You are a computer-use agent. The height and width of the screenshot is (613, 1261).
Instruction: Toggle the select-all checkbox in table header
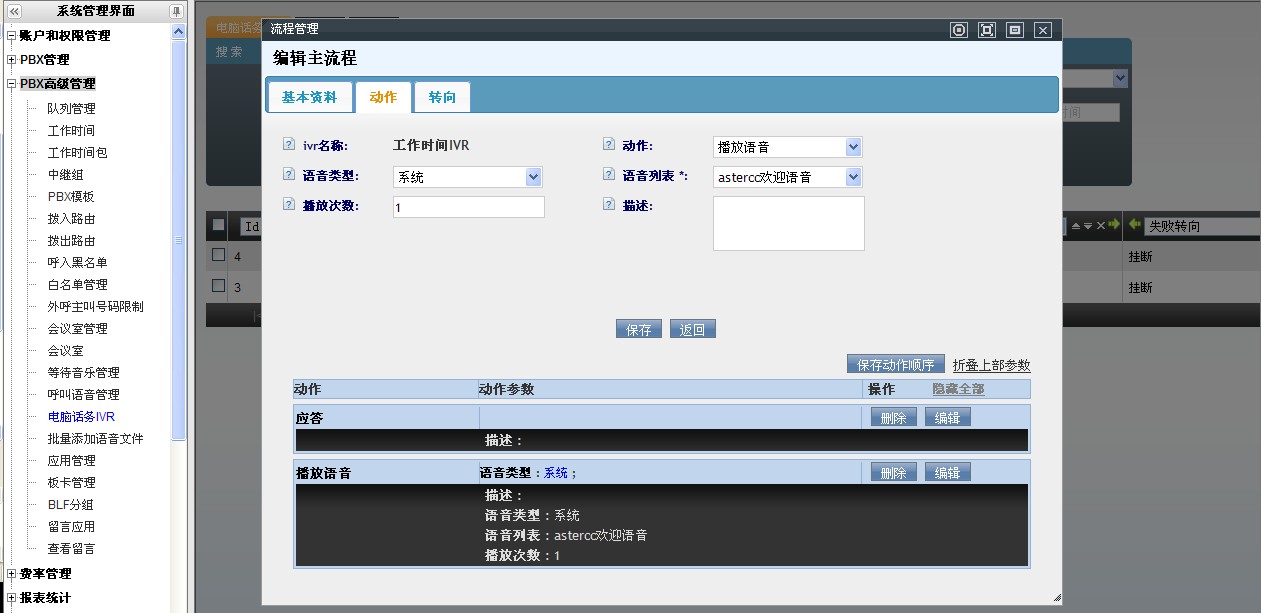point(219,225)
